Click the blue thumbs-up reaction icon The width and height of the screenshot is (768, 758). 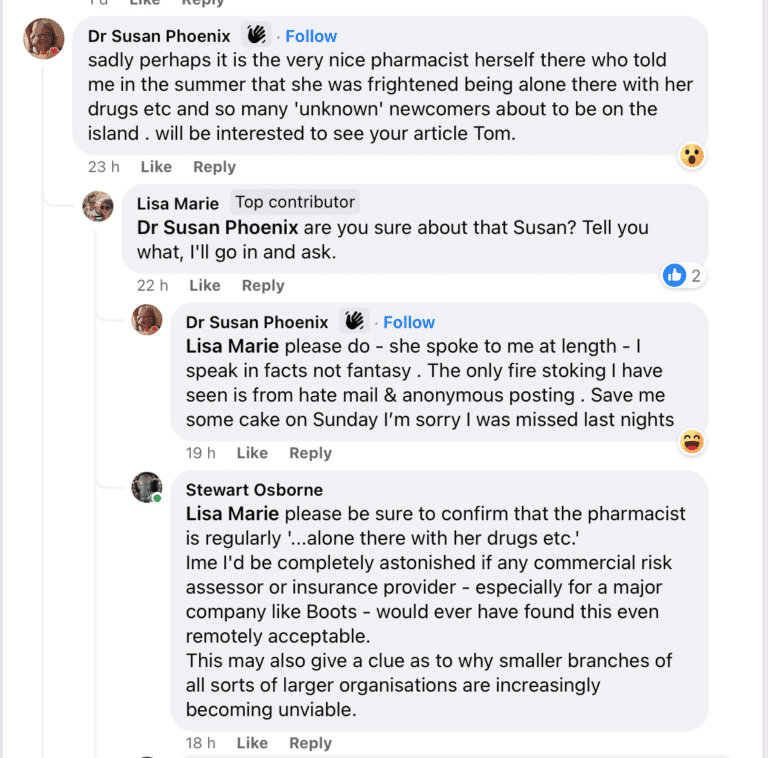[674, 275]
